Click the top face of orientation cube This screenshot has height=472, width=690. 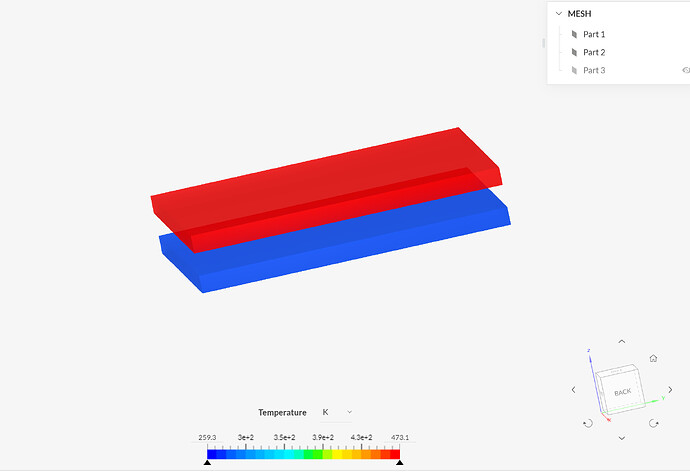(616, 369)
